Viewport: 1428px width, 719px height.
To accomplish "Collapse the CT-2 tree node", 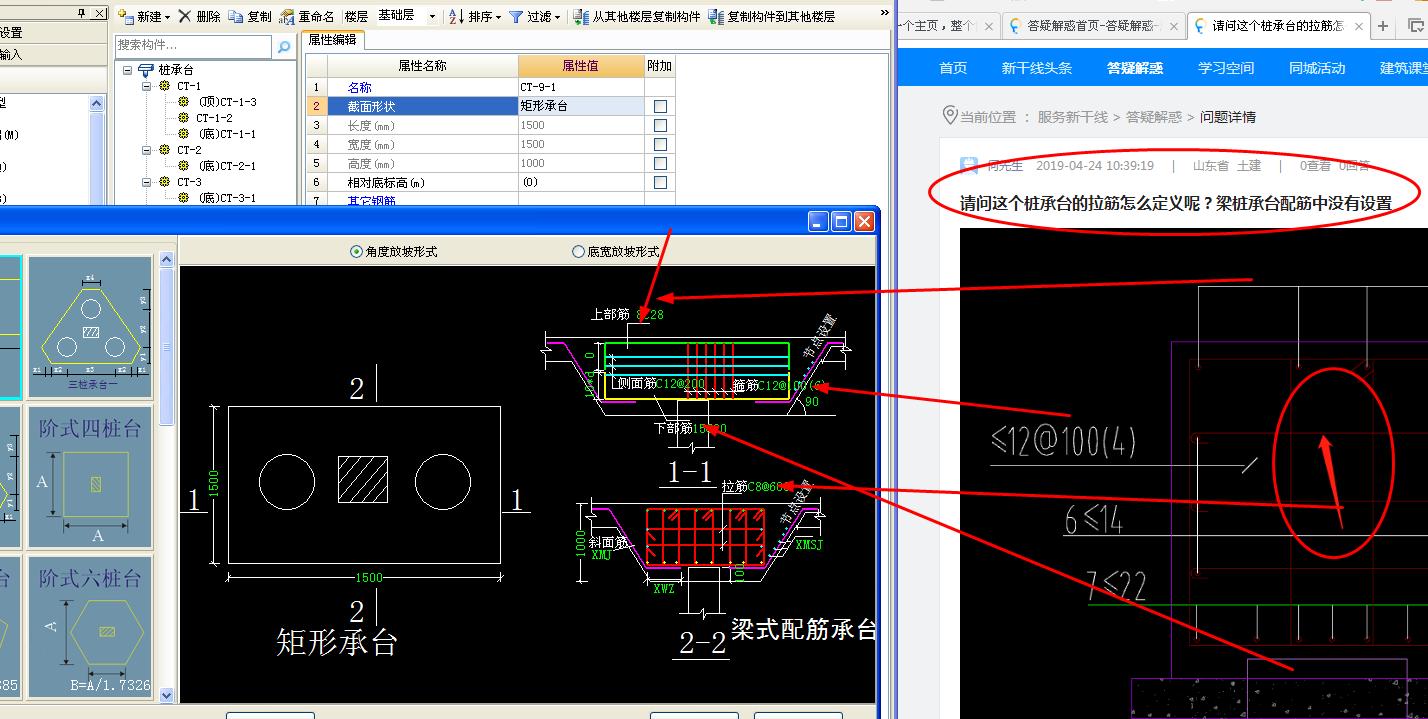I will pyautogui.click(x=146, y=150).
